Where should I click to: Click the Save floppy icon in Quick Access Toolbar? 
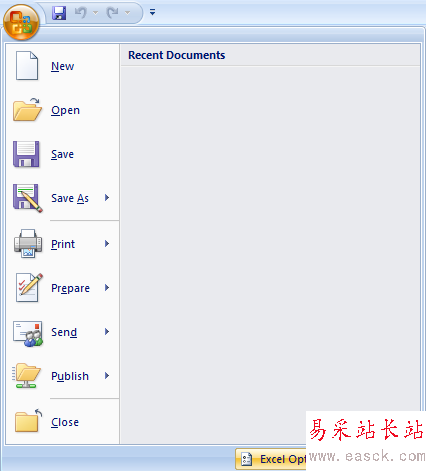[x=59, y=13]
